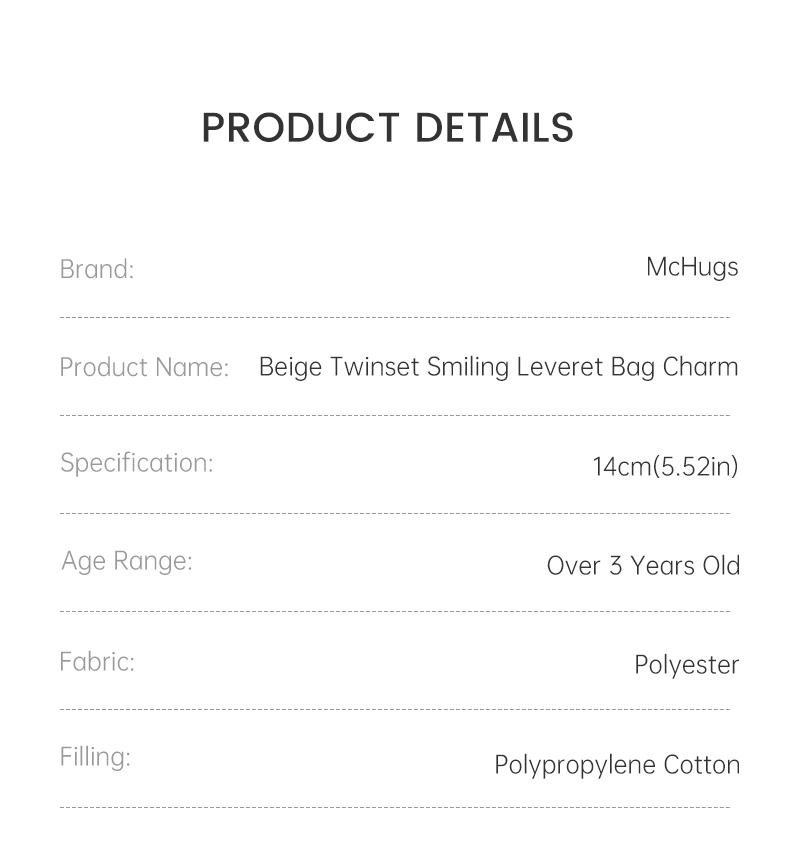Select the McHugs brand value
The width and height of the screenshot is (790, 860).
(x=692, y=267)
